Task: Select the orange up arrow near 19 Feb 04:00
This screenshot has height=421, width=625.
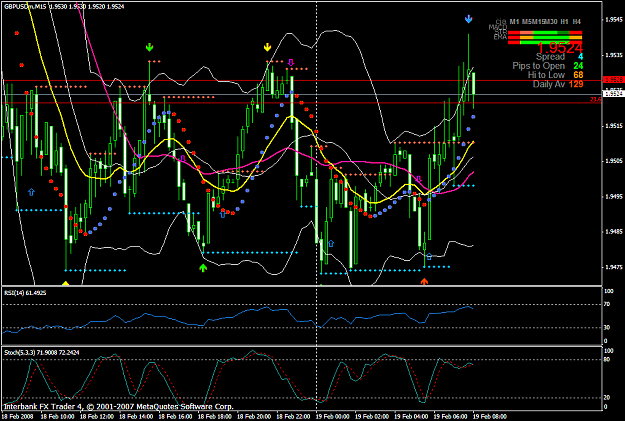Action: click(x=424, y=281)
